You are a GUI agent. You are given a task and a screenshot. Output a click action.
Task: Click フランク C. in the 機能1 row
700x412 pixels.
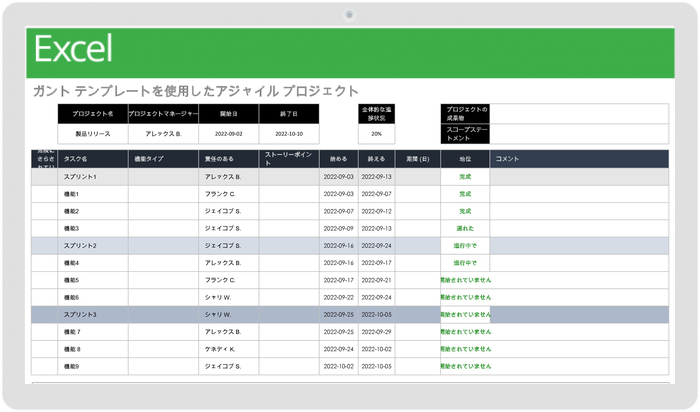[229, 194]
